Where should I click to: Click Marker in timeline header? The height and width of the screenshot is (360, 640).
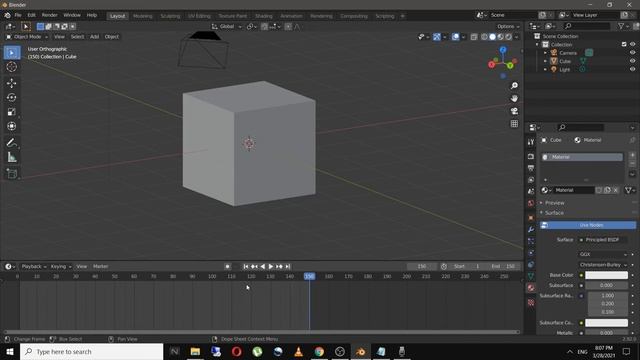tap(100, 267)
